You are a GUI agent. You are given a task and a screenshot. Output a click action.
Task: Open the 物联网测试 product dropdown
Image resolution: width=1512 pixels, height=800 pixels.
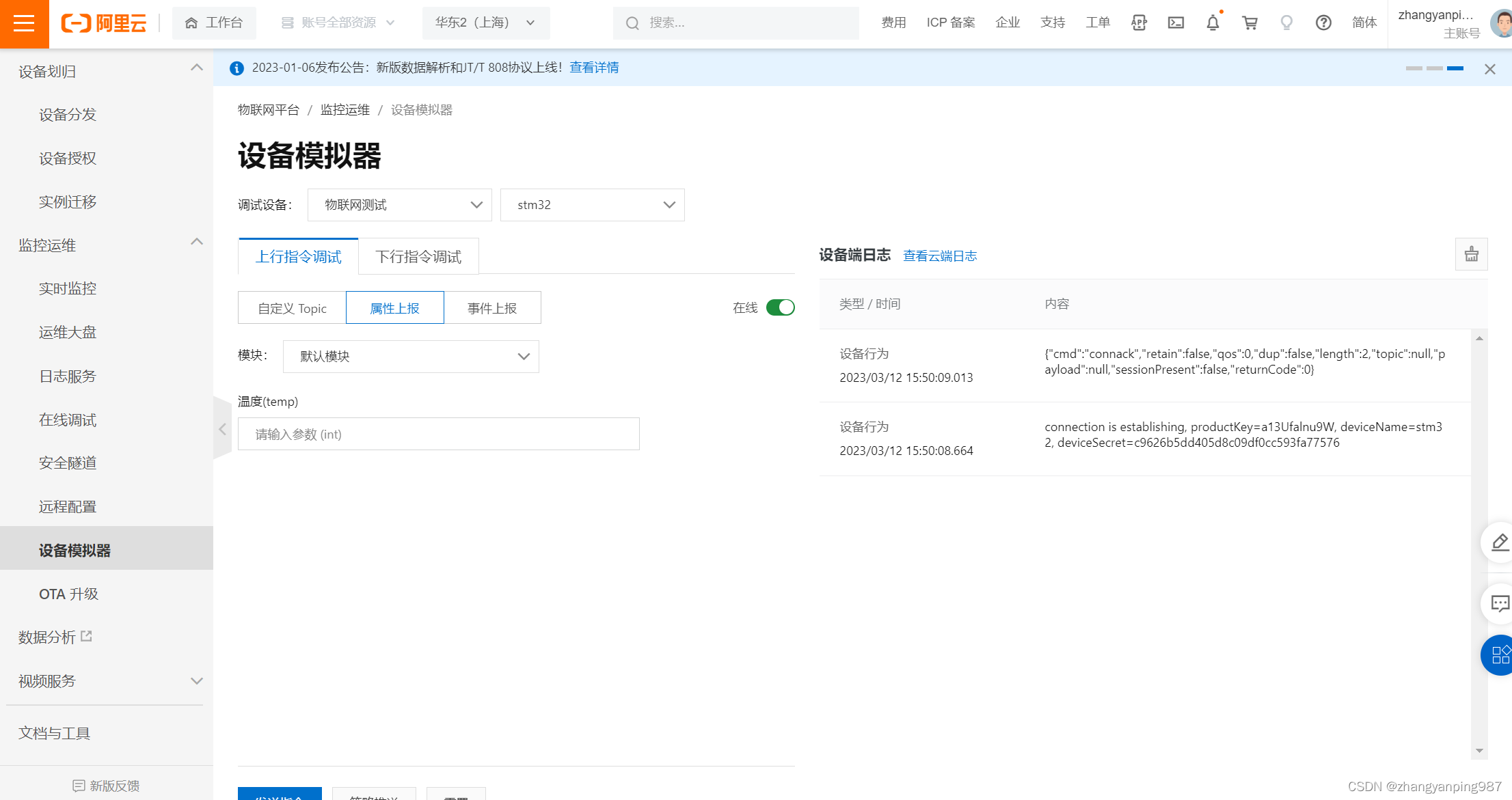(x=399, y=205)
